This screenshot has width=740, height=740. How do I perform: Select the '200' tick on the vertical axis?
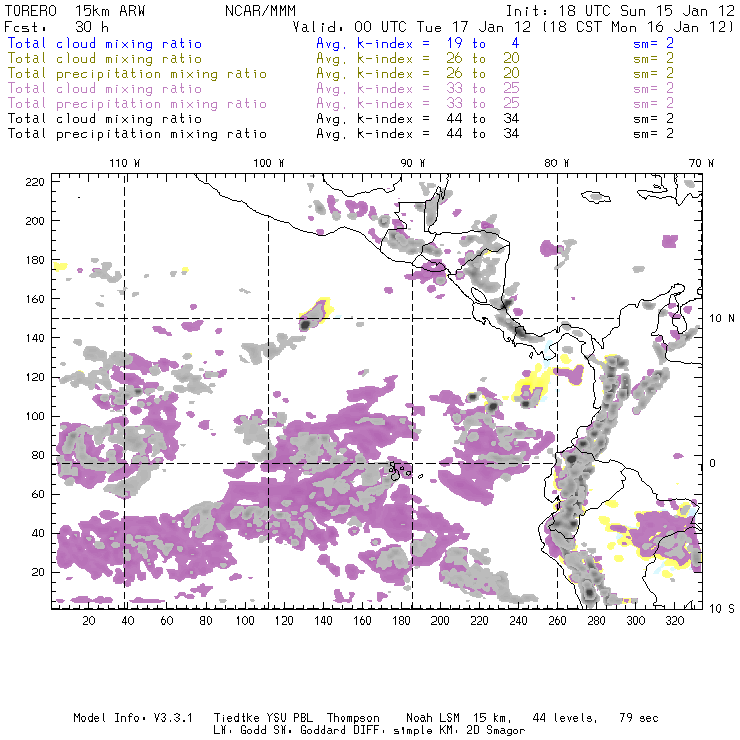click(35, 221)
